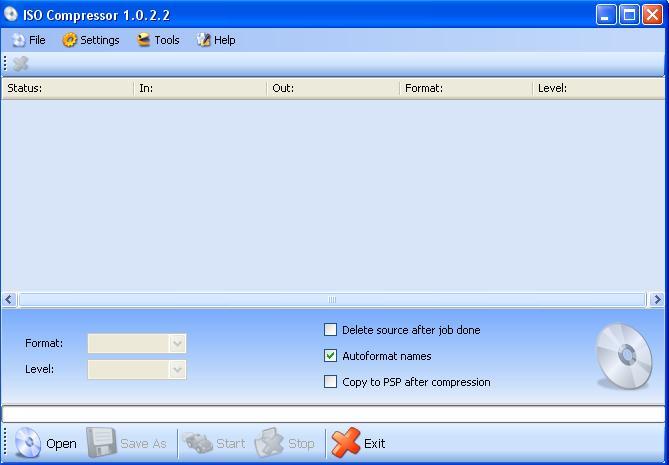Click the remove item icon in top toolbar
This screenshot has width=669, height=465.
point(20,64)
